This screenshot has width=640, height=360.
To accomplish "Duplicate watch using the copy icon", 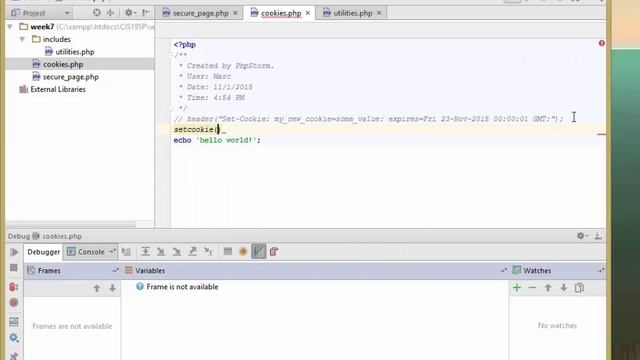I will click(579, 288).
